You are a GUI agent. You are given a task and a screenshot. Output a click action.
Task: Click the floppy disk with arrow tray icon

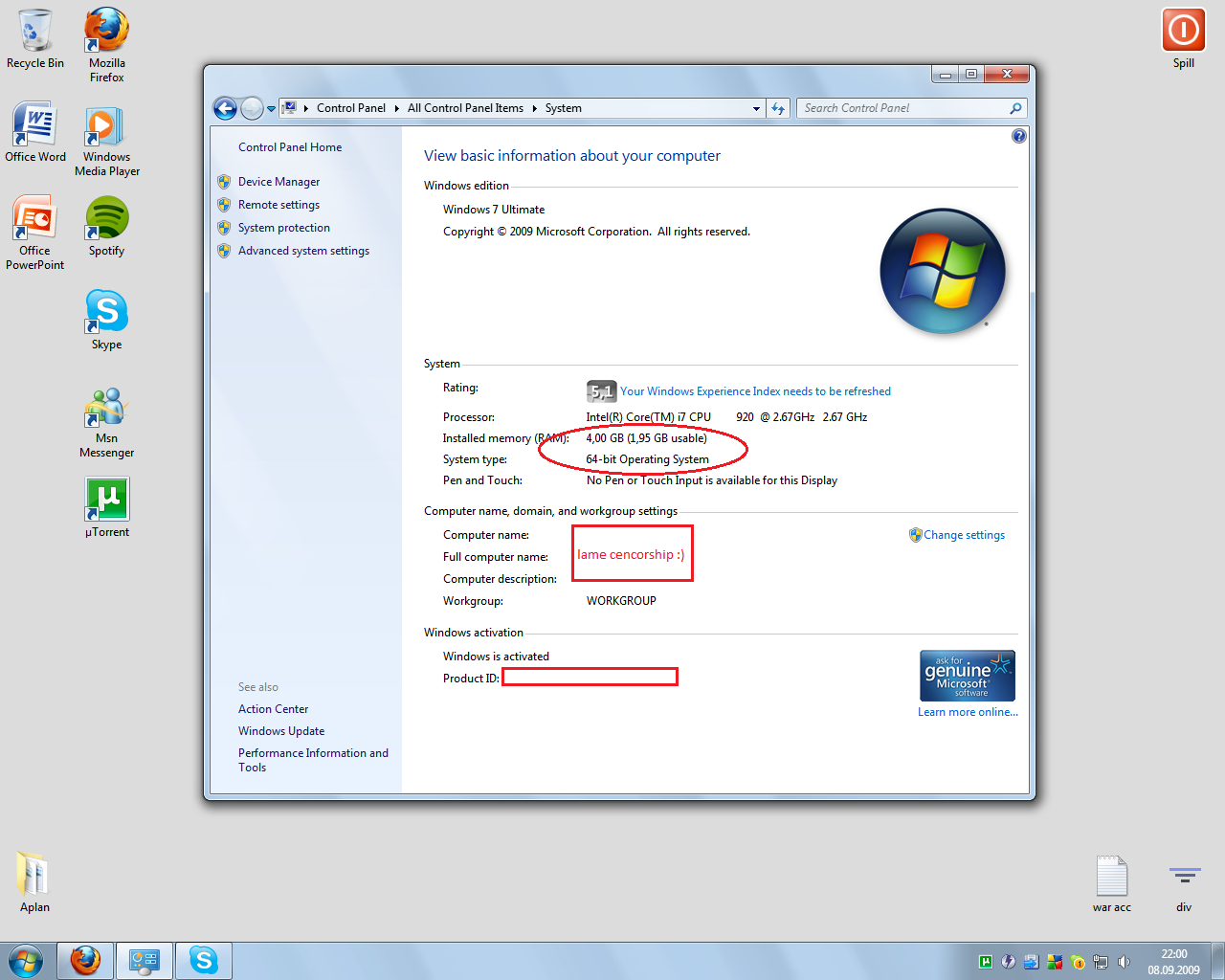pos(1032,962)
